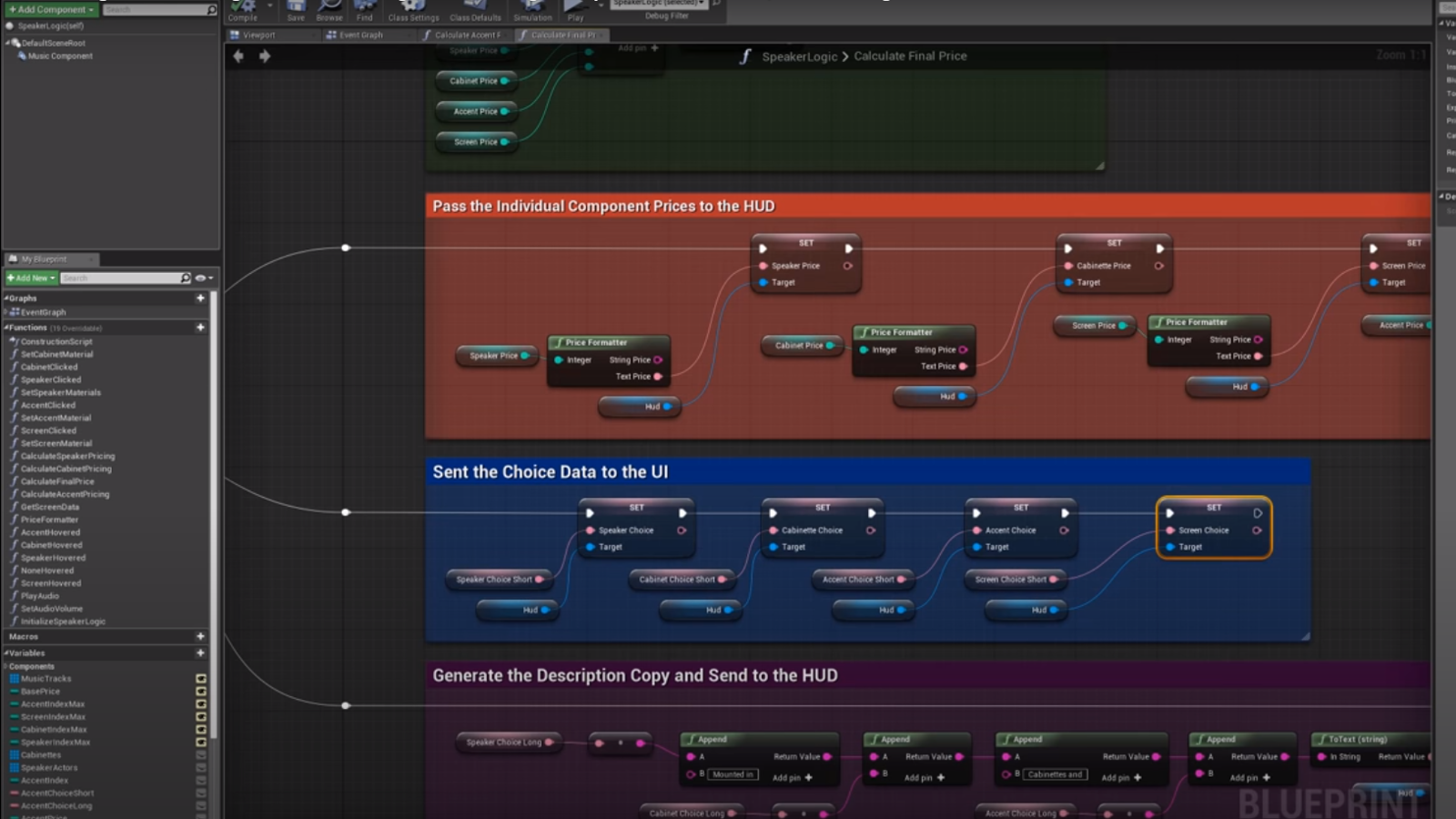Collapse the Variables section
The width and height of the screenshot is (1456, 819).
pos(5,653)
